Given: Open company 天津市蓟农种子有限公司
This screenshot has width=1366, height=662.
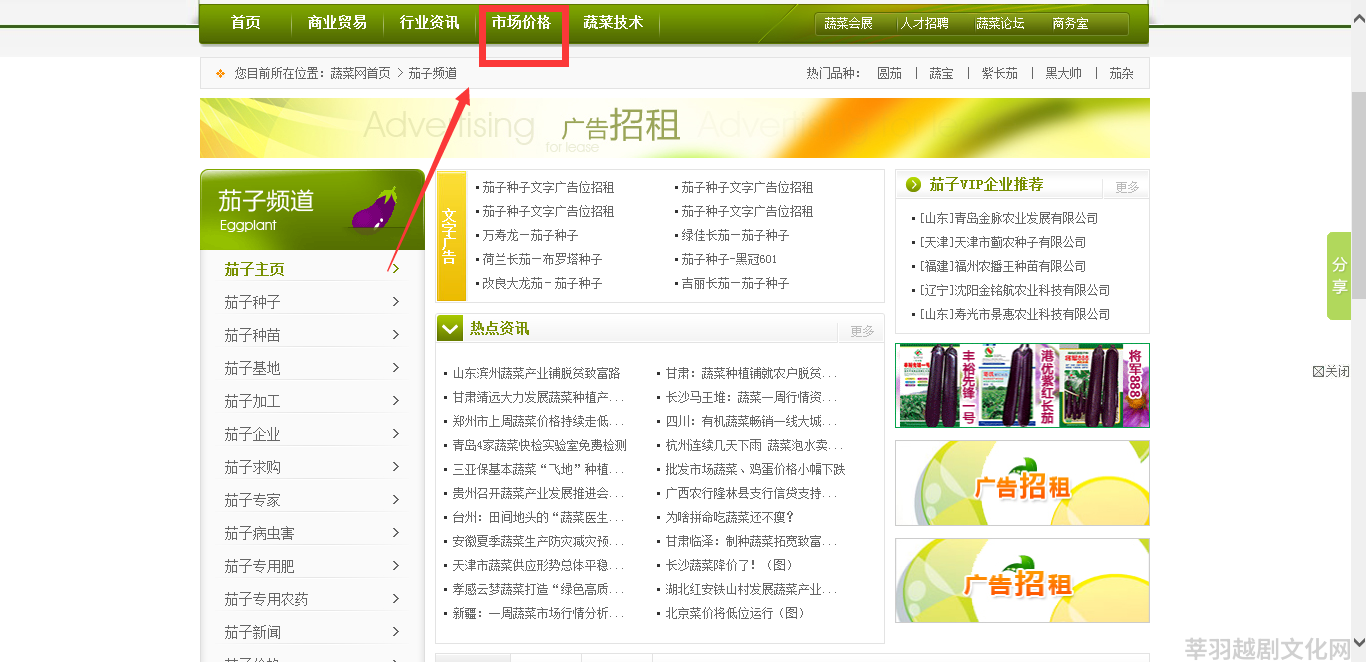Looking at the screenshot, I should (x=1002, y=242).
